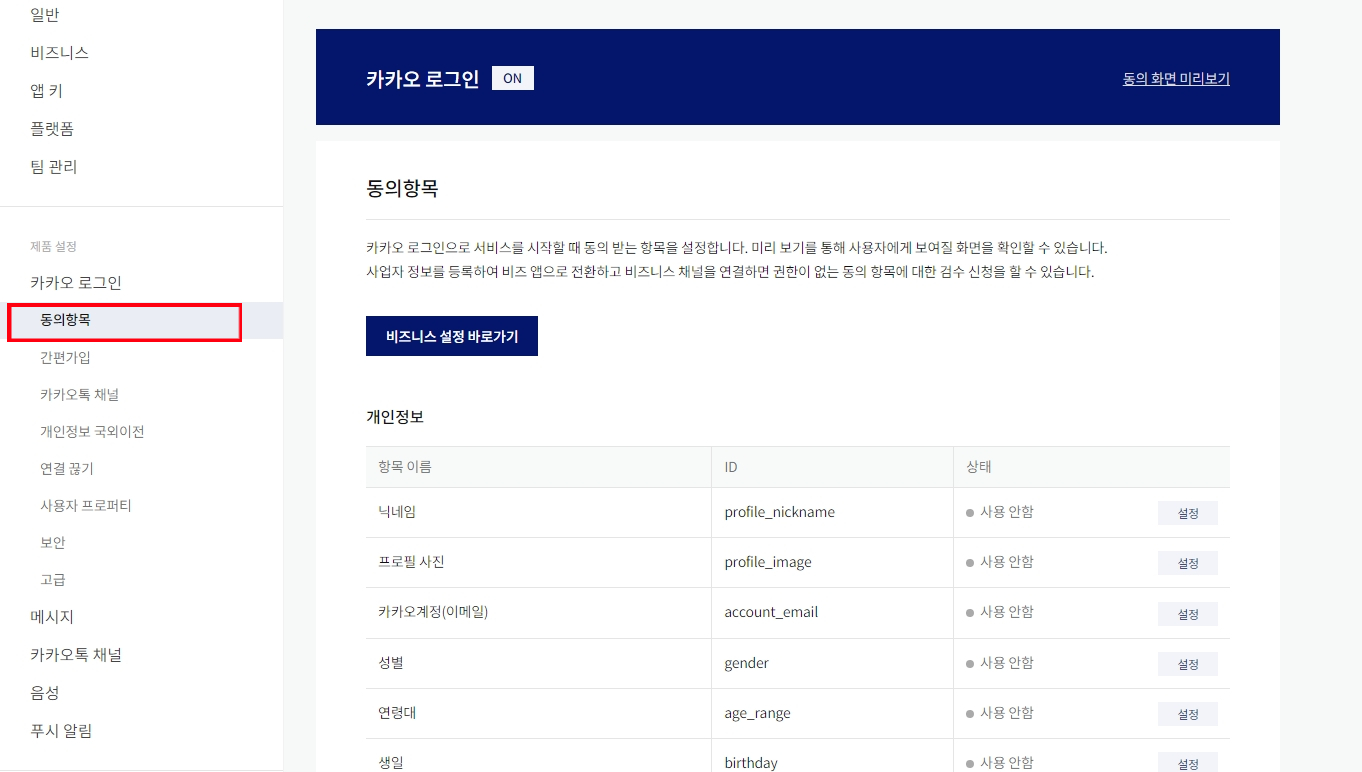Open the 앱 키 sidebar menu
The height and width of the screenshot is (772, 1362).
(46, 91)
